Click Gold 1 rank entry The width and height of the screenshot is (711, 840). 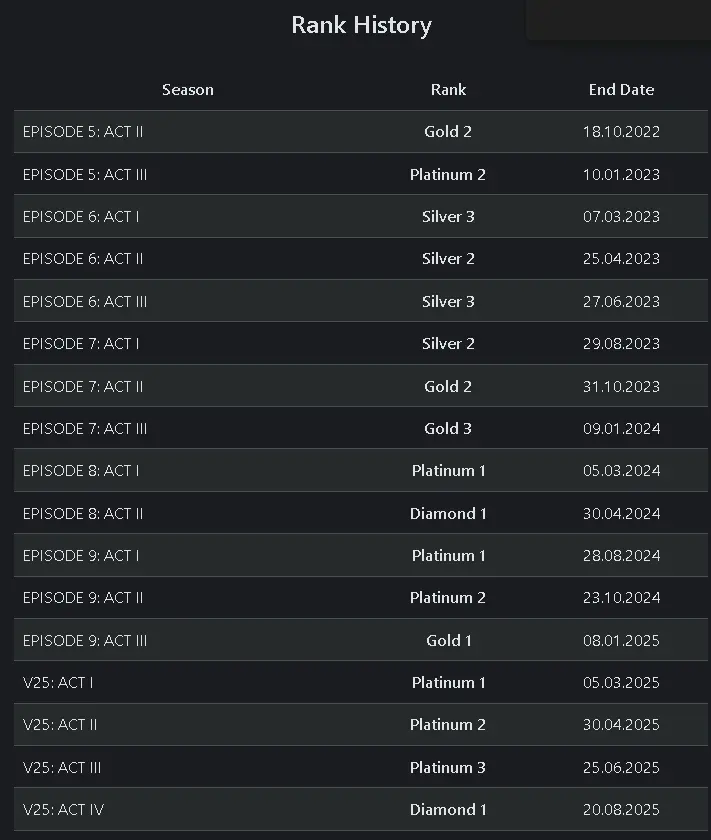[x=448, y=641]
